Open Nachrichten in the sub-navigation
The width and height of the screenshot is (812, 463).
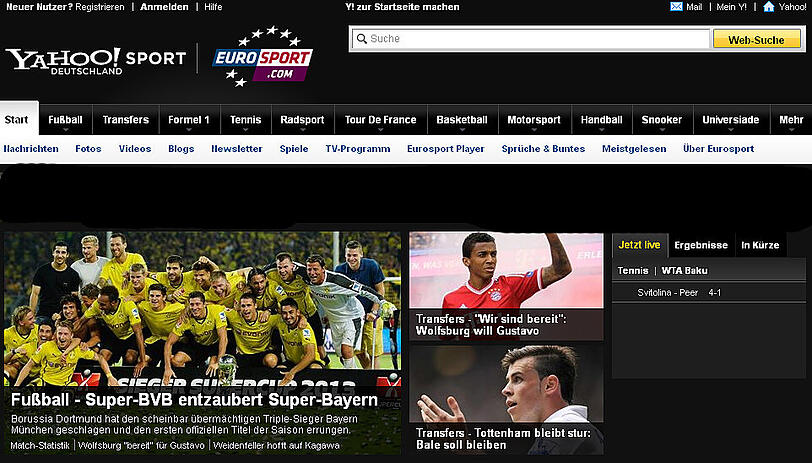(x=31, y=149)
